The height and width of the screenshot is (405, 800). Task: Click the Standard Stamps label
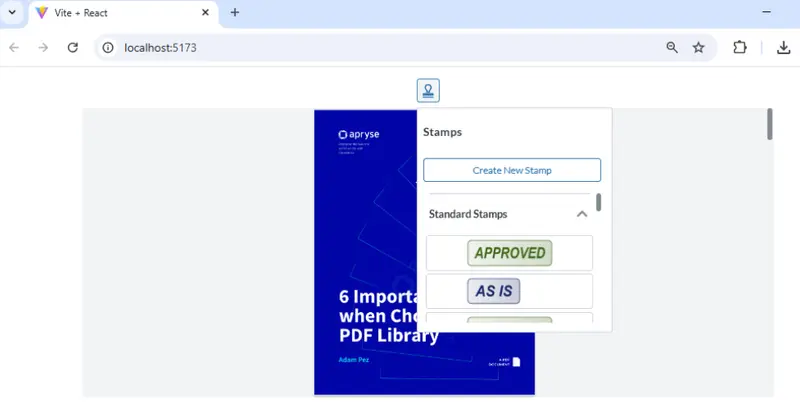click(468, 214)
